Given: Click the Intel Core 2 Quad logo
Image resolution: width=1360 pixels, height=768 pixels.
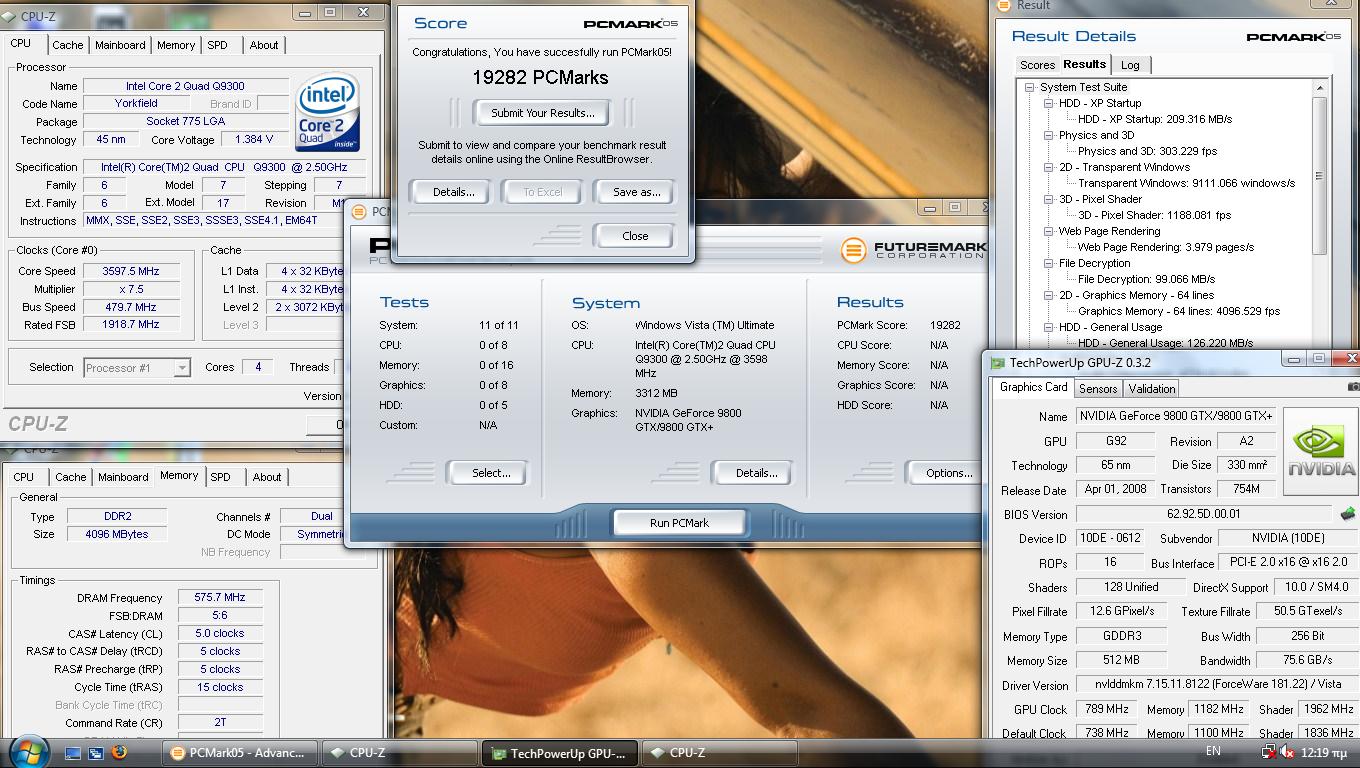Looking at the screenshot, I should tap(327, 112).
